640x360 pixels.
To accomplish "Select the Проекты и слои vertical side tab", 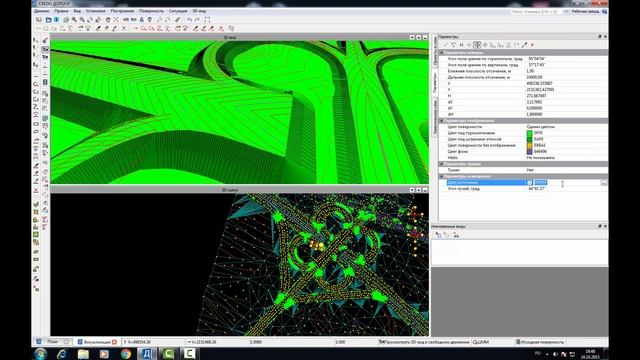I will (x=435, y=51).
